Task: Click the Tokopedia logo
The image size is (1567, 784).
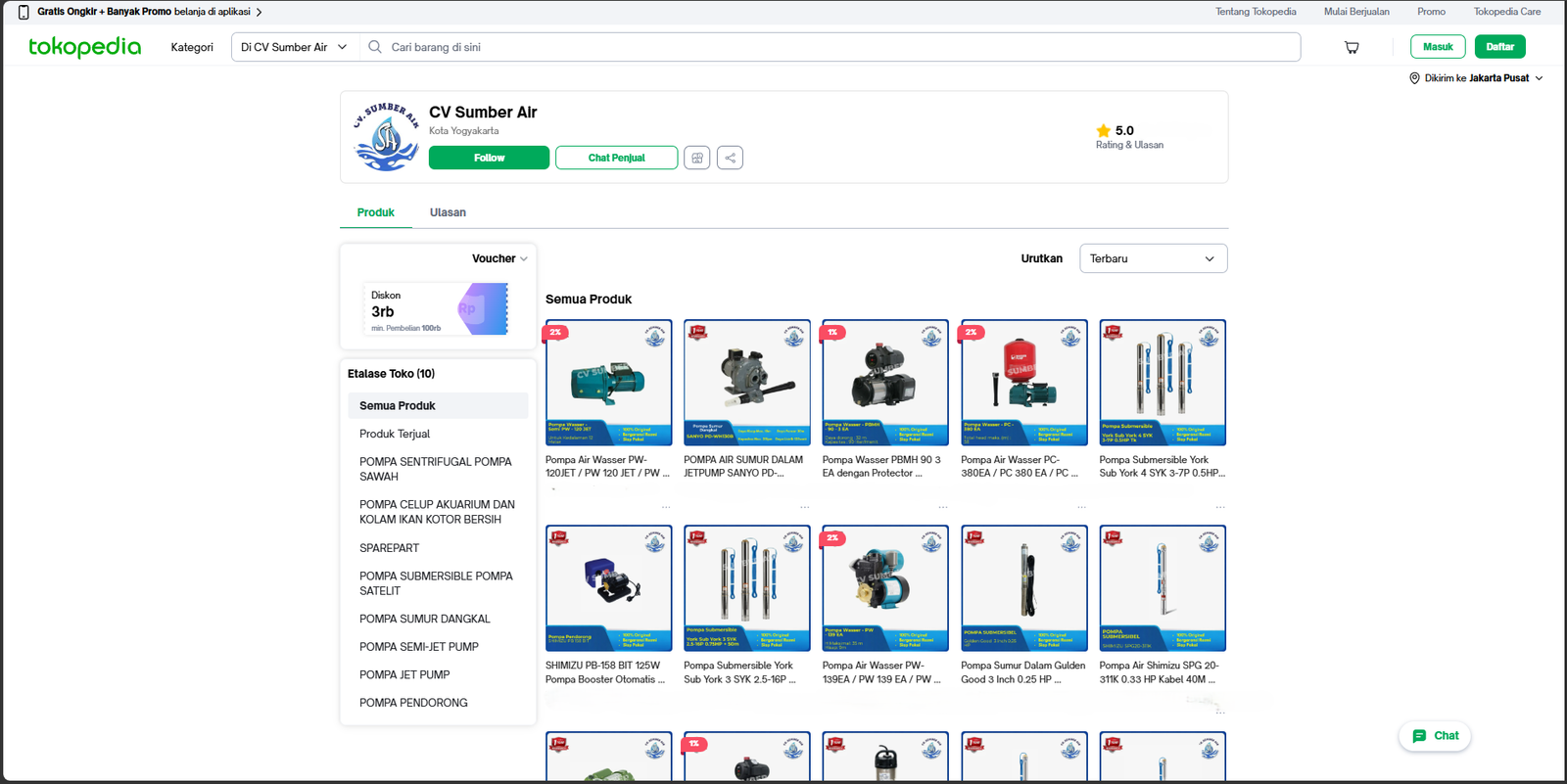Action: click(84, 47)
